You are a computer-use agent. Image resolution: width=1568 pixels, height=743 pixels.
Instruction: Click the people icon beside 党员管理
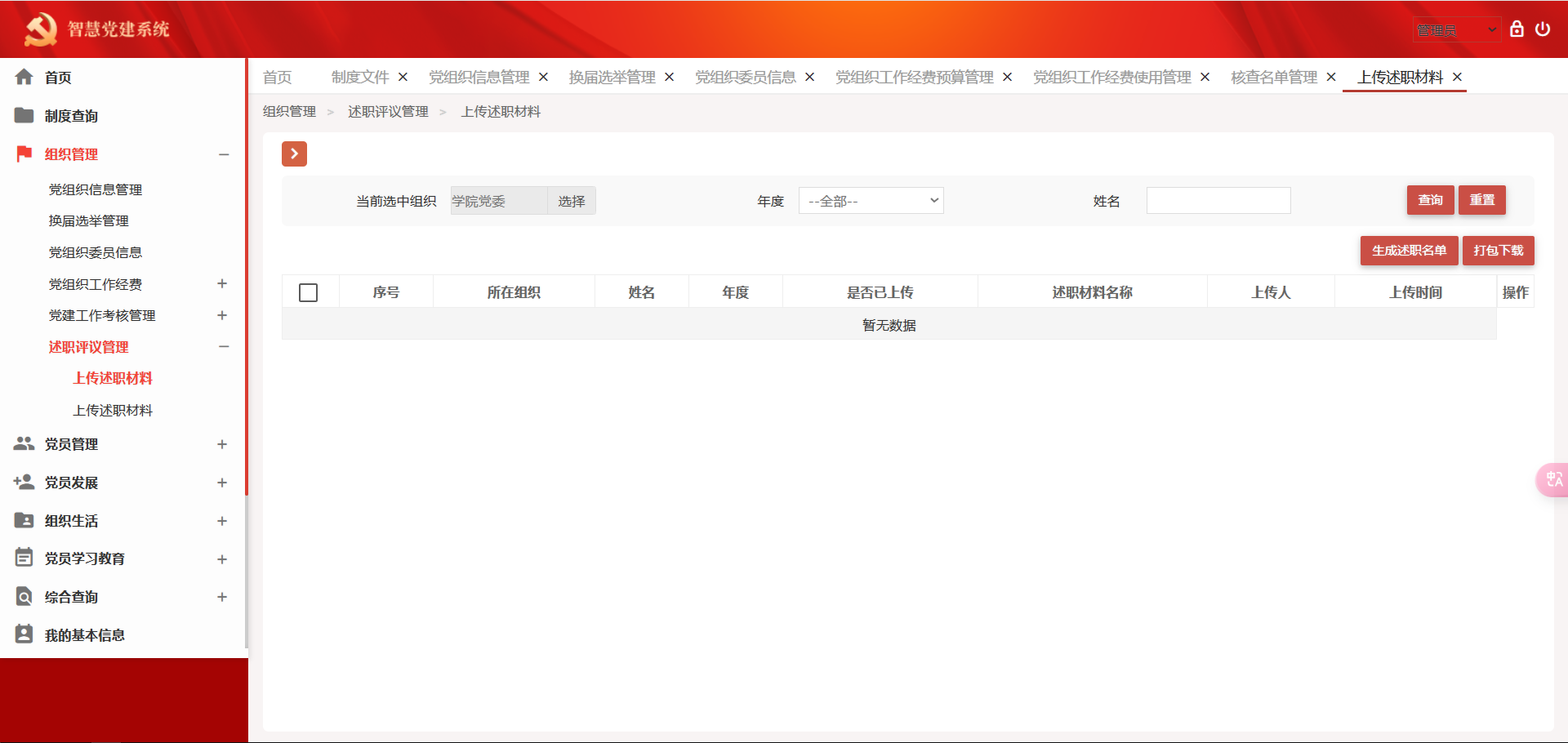(x=24, y=443)
